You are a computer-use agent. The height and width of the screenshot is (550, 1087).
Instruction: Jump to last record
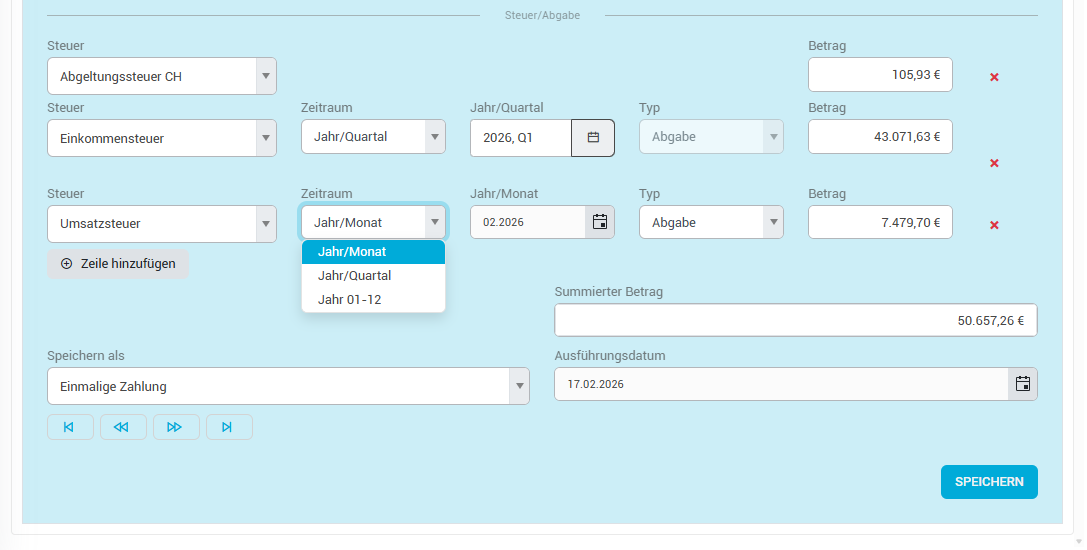pyautogui.click(x=228, y=427)
